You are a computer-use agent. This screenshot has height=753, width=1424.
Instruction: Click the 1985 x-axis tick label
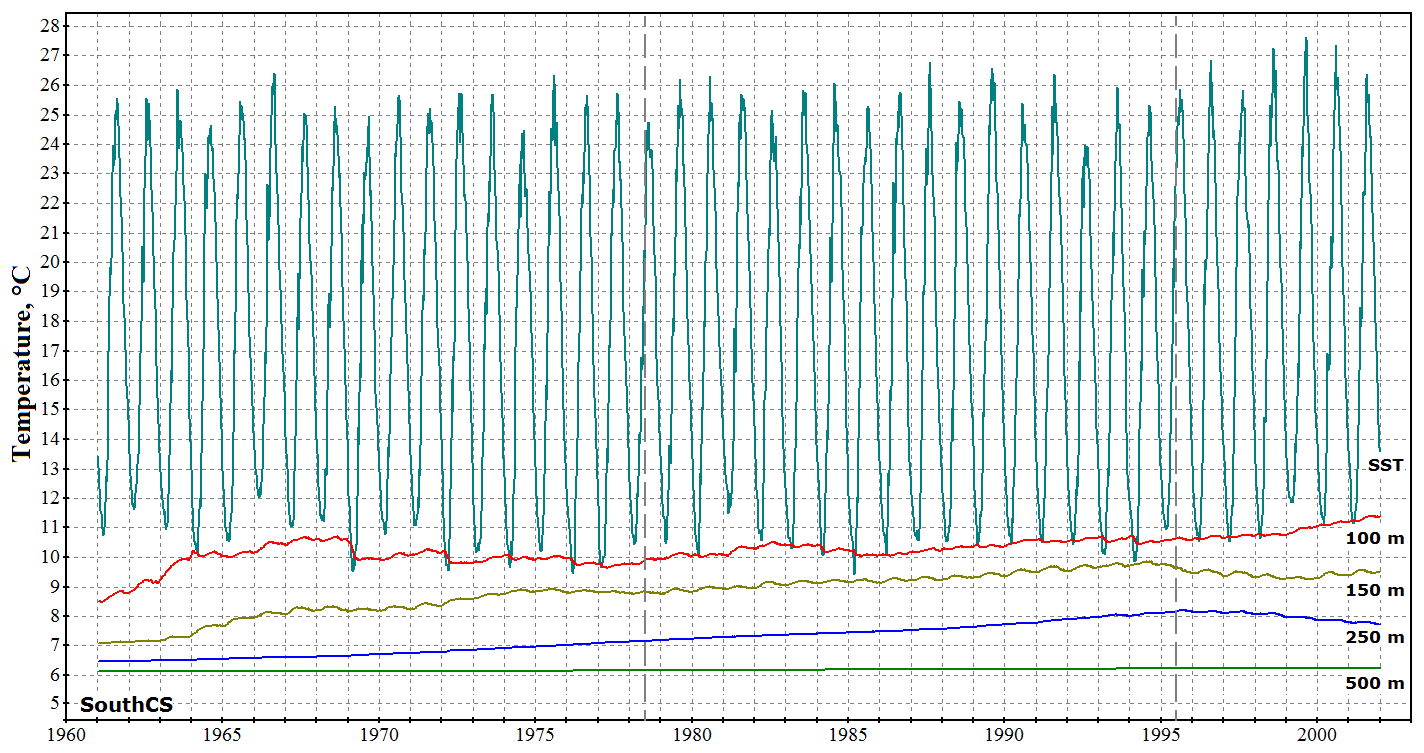pos(848,735)
